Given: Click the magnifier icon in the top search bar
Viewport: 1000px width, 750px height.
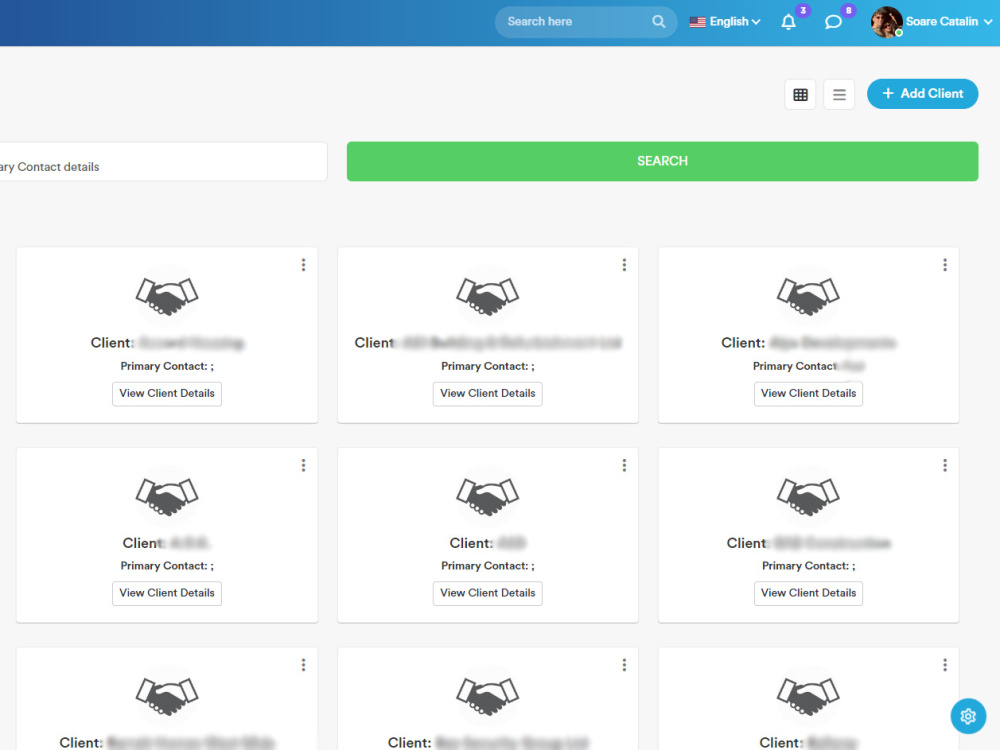Looking at the screenshot, I should tap(659, 22).
